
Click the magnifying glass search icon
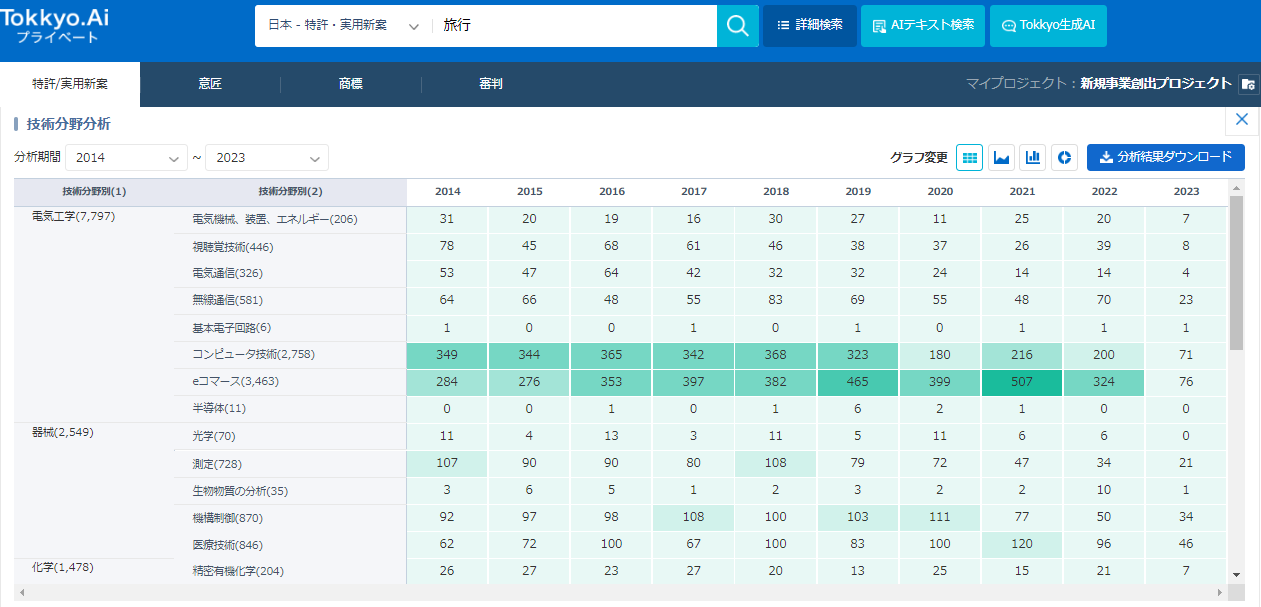pos(738,26)
